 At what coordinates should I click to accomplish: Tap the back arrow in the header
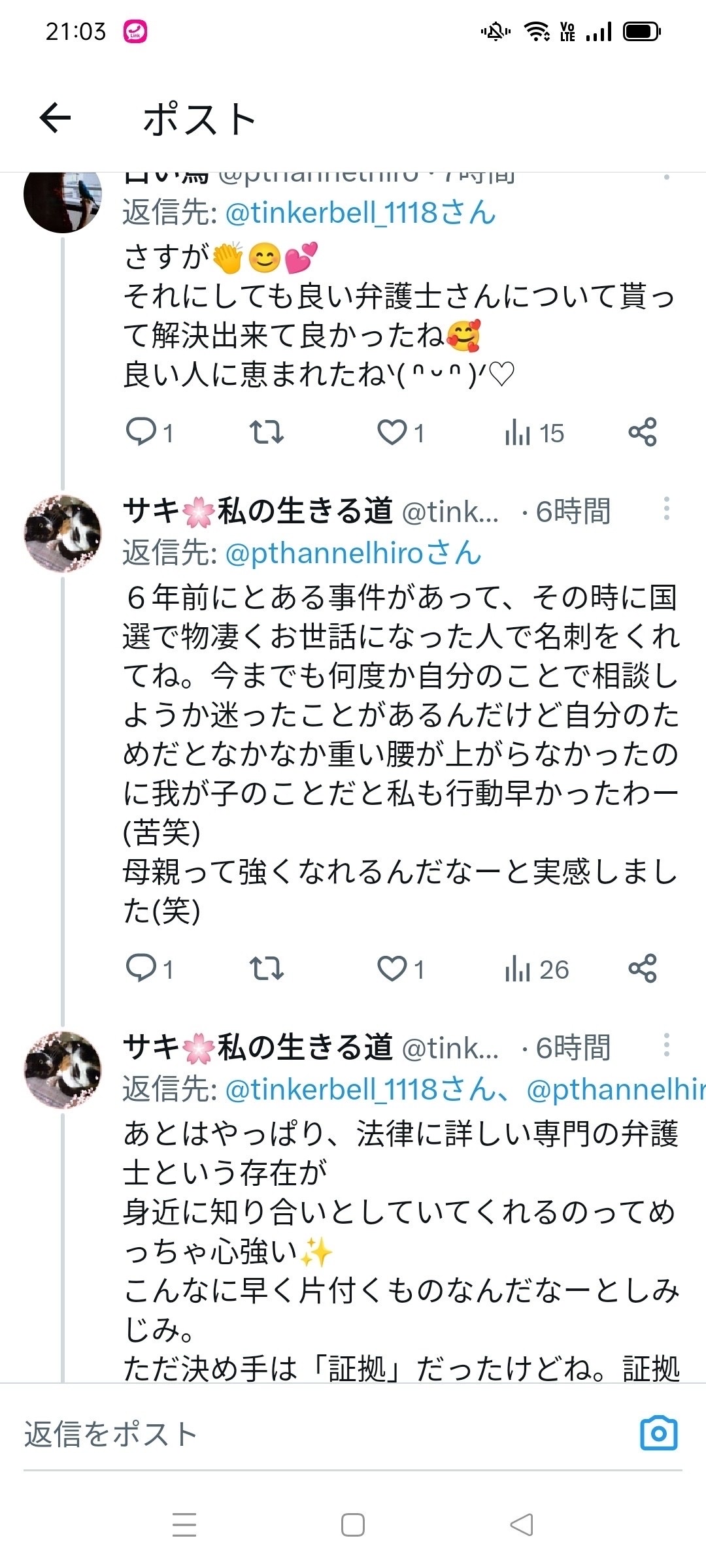55,118
